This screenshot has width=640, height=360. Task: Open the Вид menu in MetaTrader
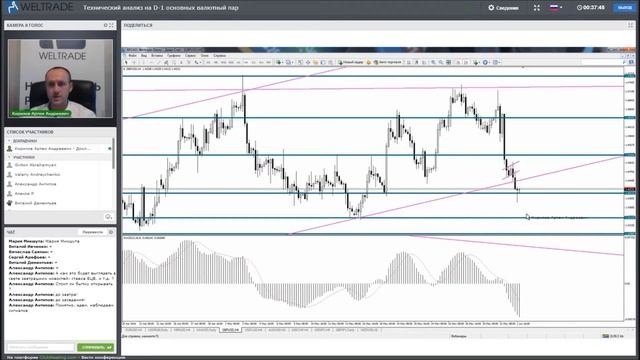coord(144,56)
